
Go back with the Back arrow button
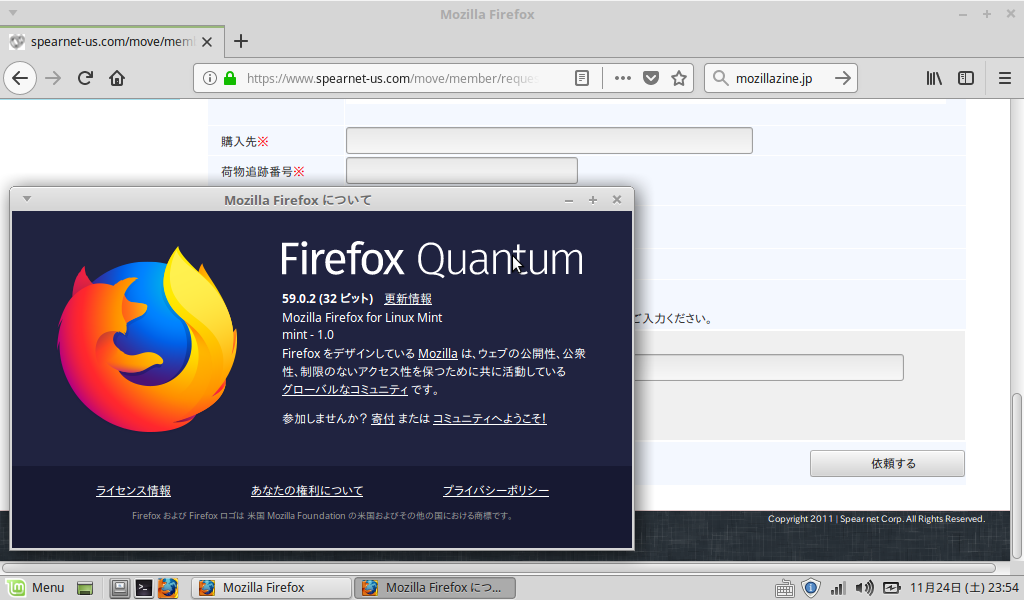coord(20,78)
